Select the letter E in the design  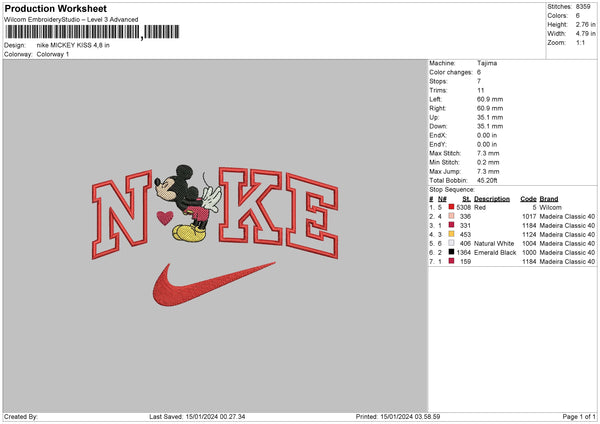tap(312, 216)
